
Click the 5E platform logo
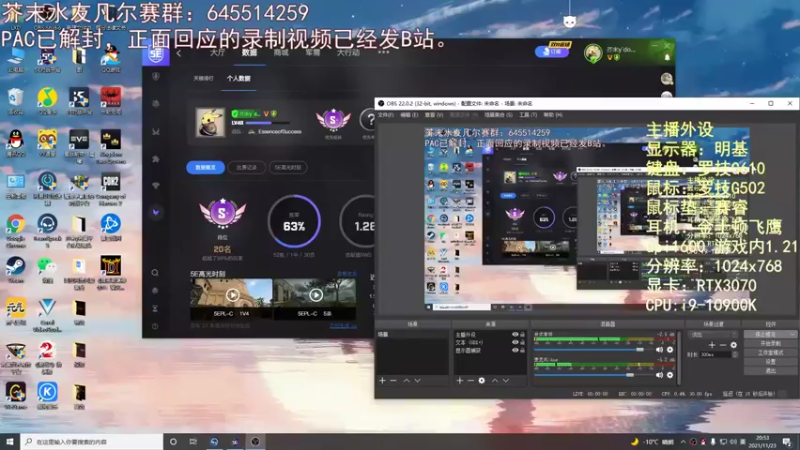156,54
